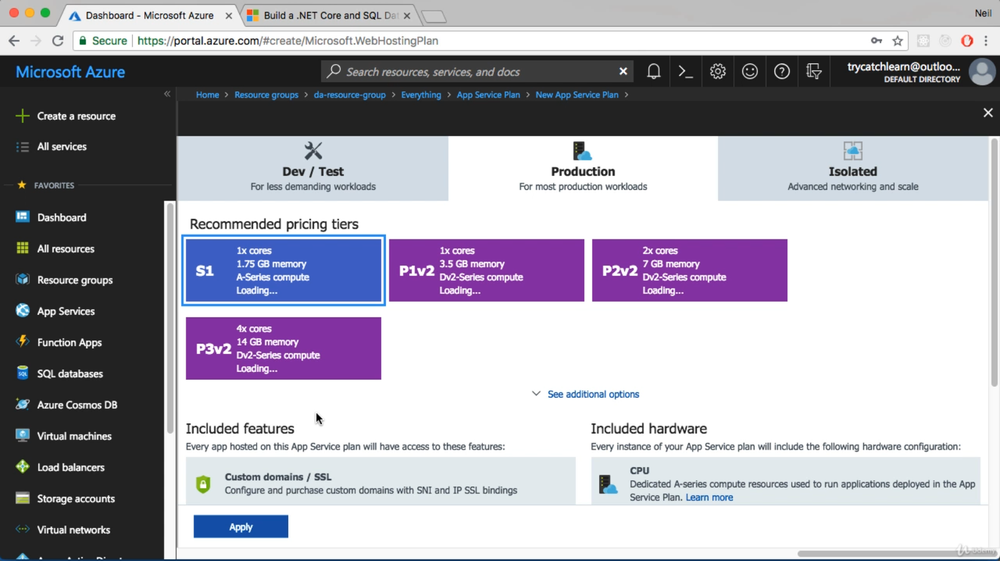Screen dimensions: 1000x561
Task: Click the saved password key icon
Action: (876, 41)
